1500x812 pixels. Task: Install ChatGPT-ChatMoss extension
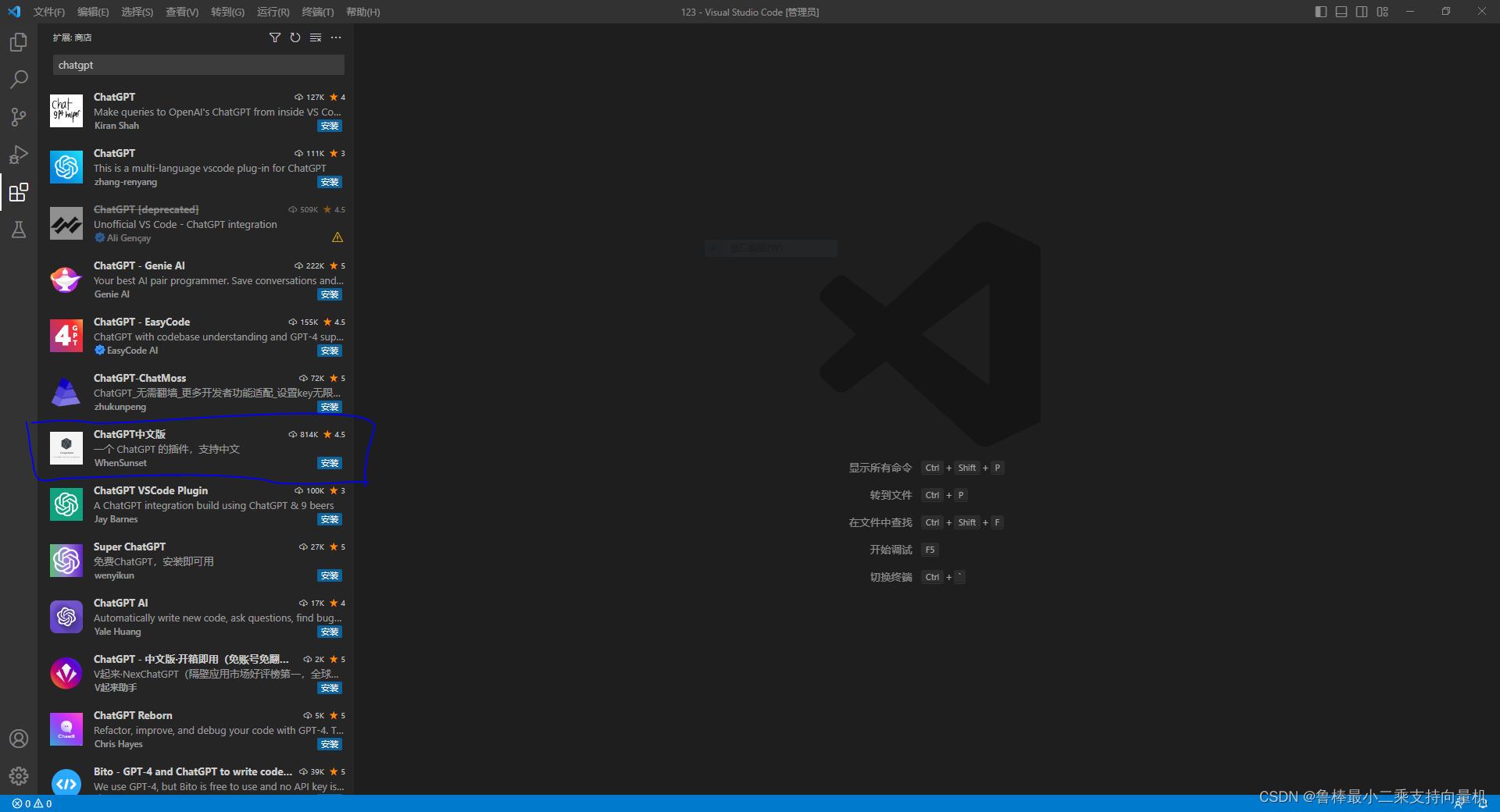coord(330,407)
